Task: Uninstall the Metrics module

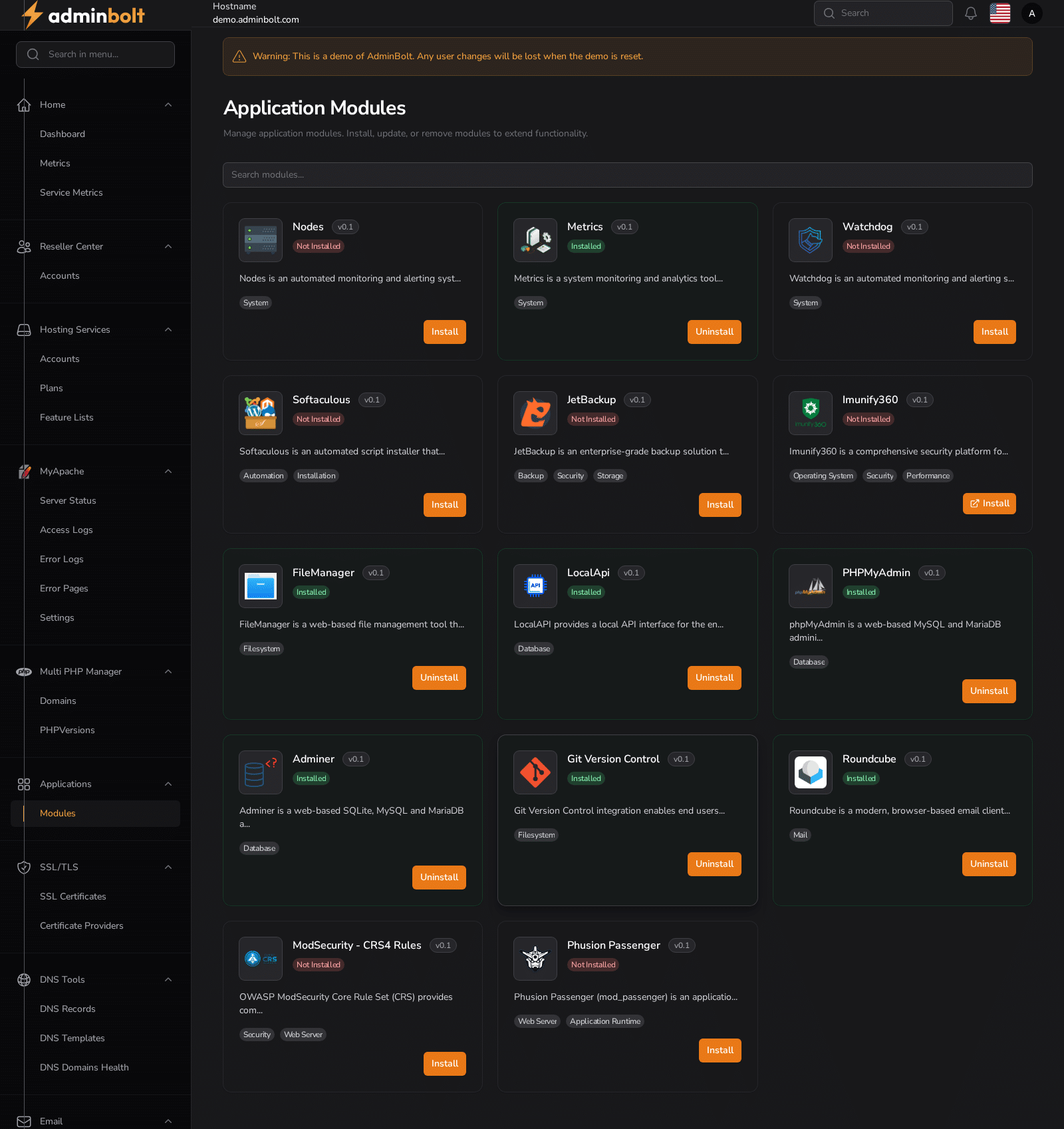Action: pos(714,332)
